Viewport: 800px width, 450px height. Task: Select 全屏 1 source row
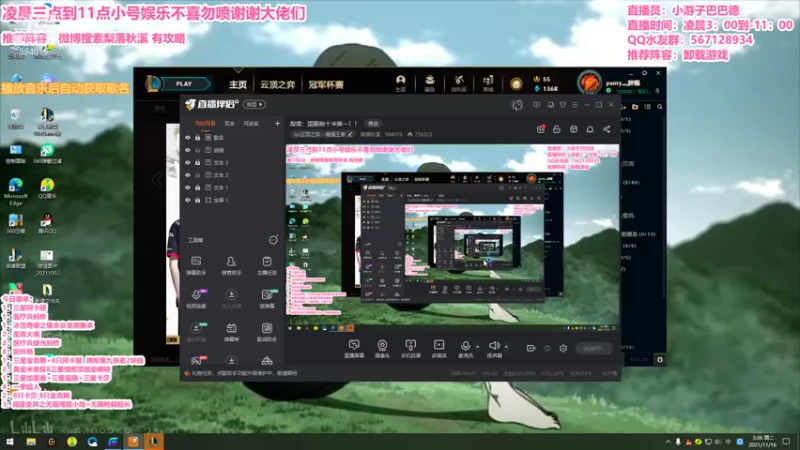[x=232, y=200]
